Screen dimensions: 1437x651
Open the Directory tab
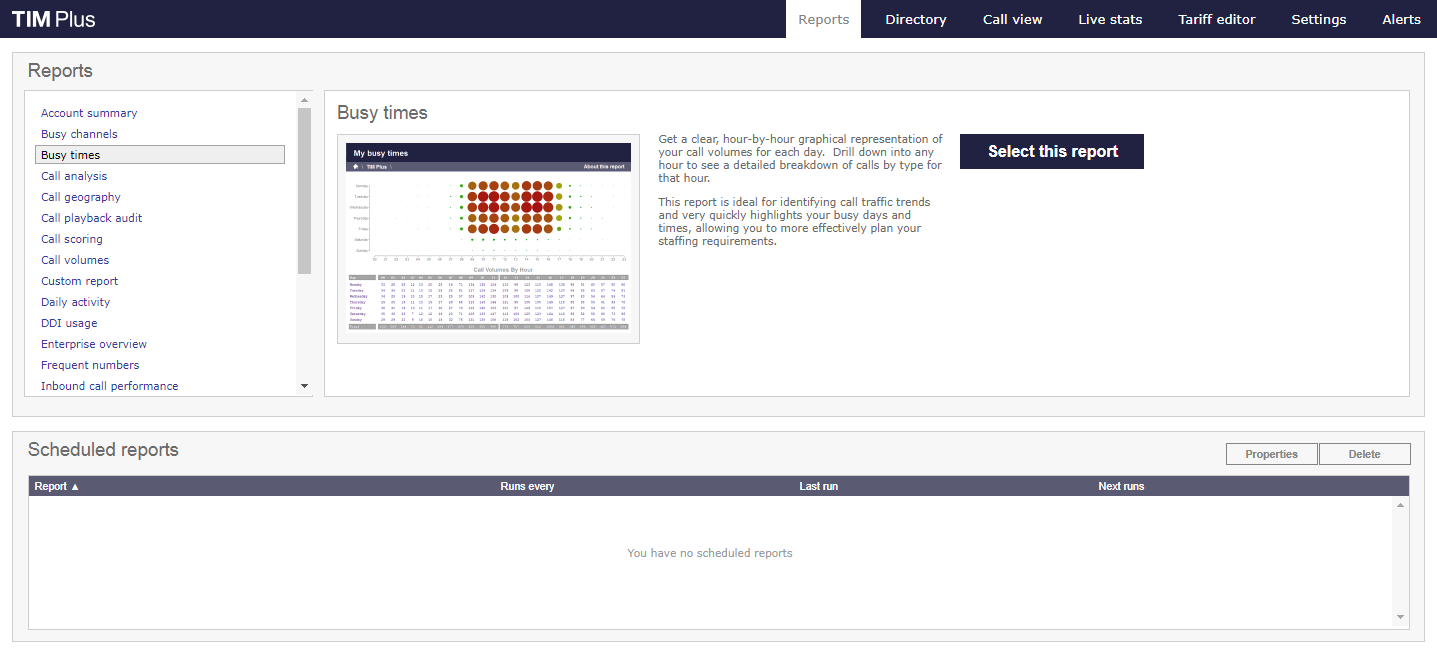pyautogui.click(x=915, y=19)
